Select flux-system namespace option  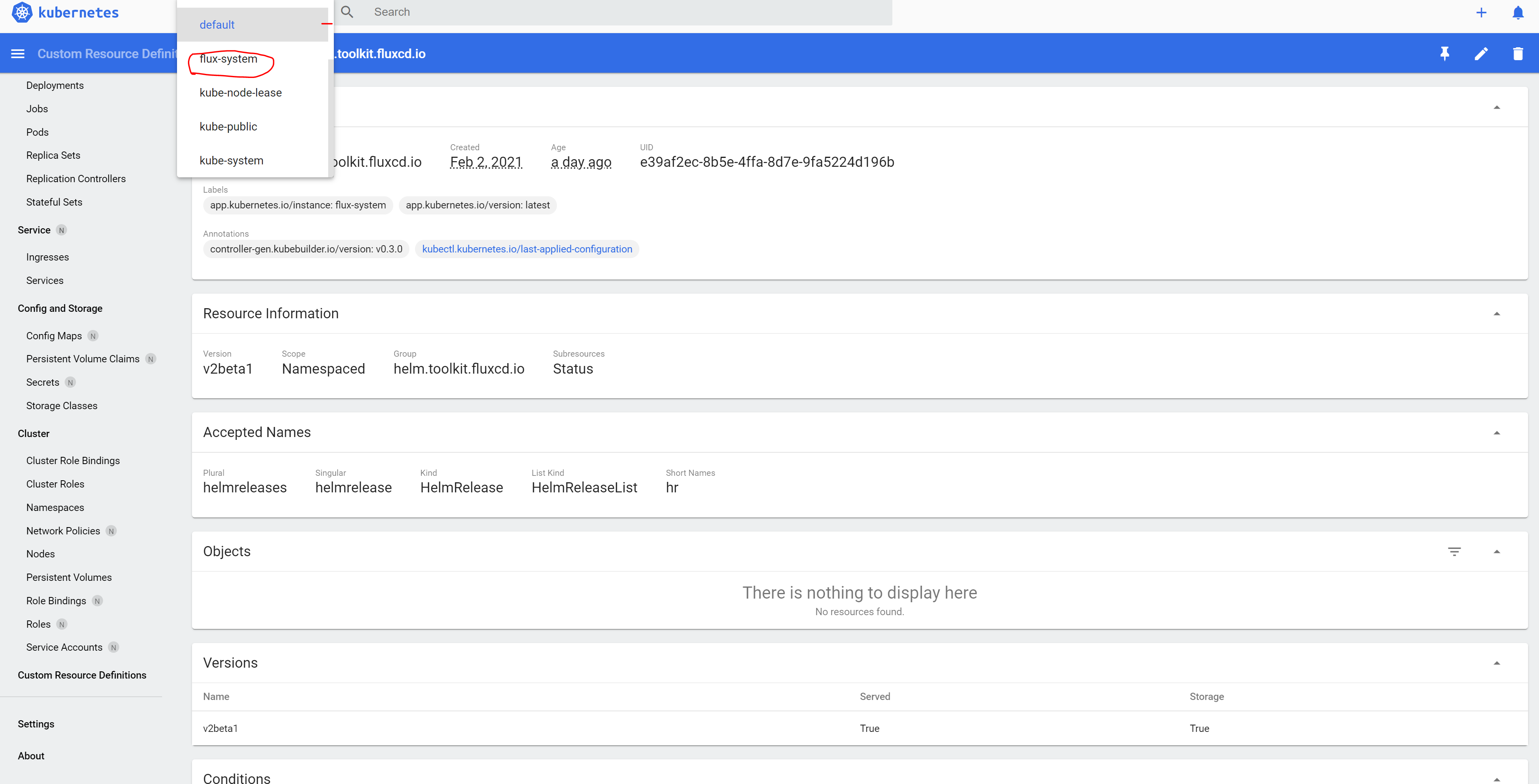pos(252,59)
